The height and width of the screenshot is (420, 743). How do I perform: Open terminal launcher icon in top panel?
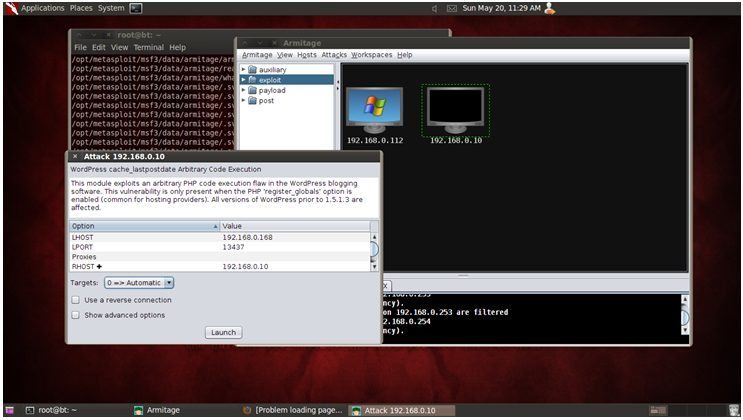point(136,8)
